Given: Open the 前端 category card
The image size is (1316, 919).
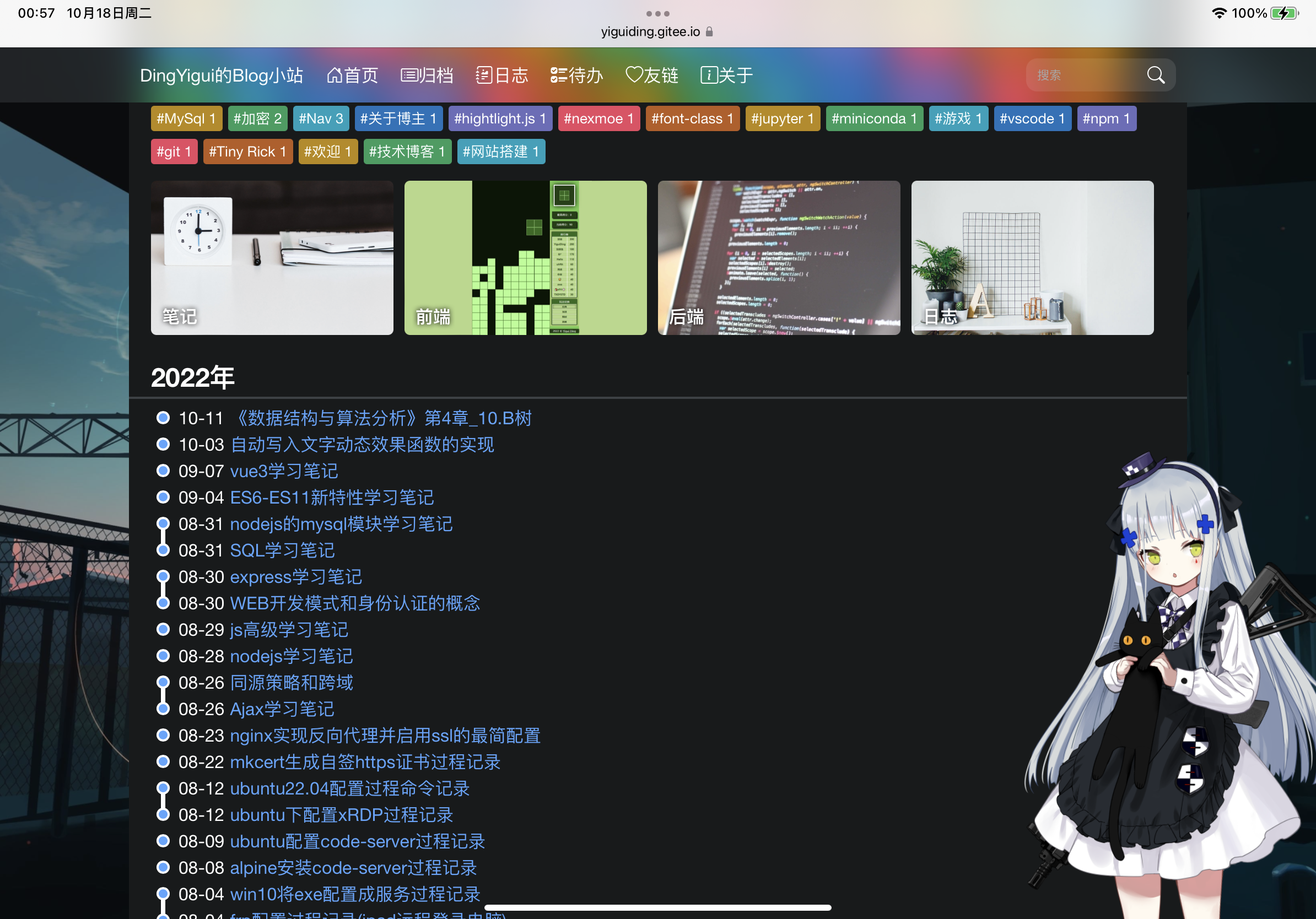Looking at the screenshot, I should [525, 257].
